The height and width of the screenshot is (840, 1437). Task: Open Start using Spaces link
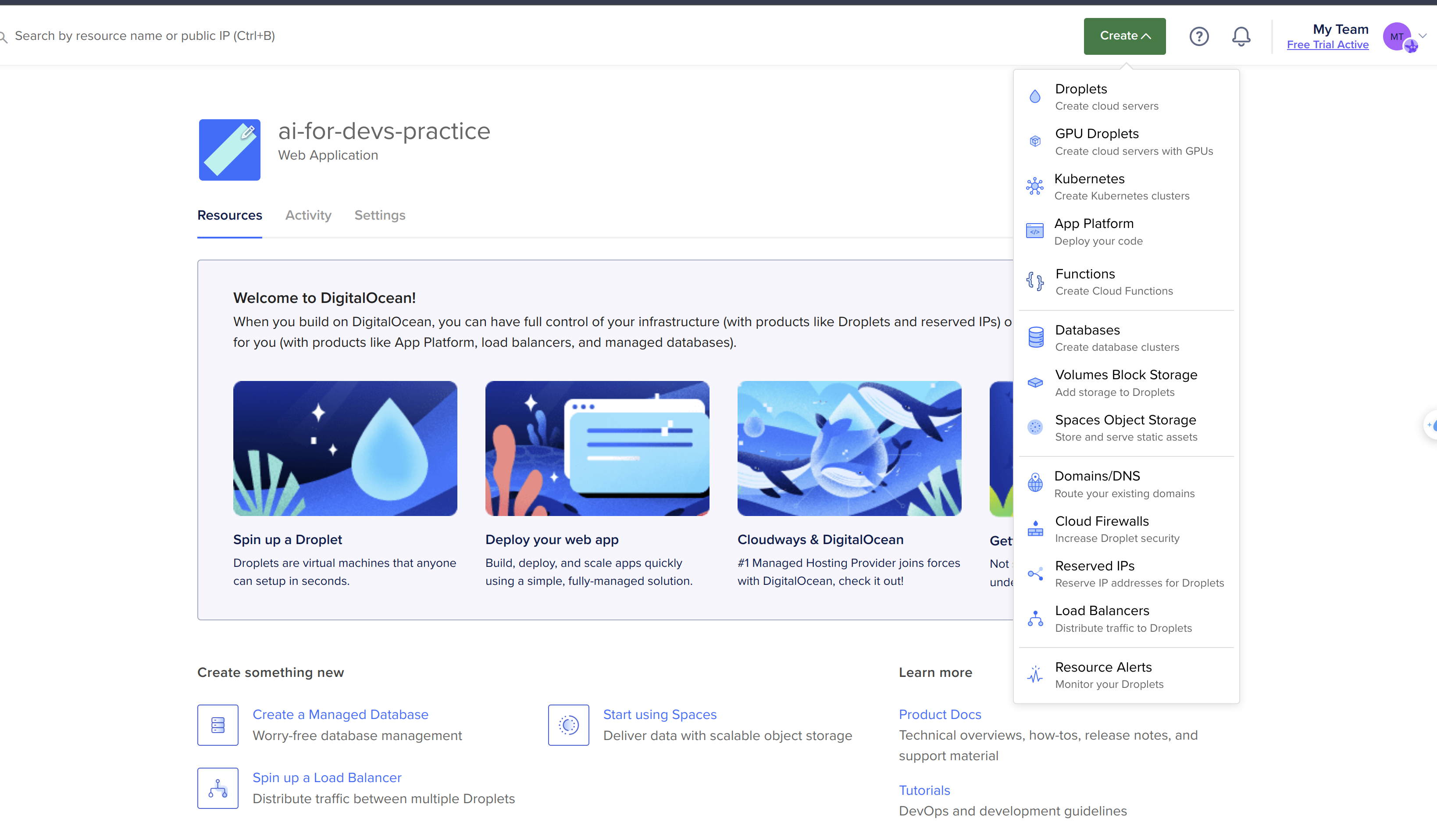[659, 714]
